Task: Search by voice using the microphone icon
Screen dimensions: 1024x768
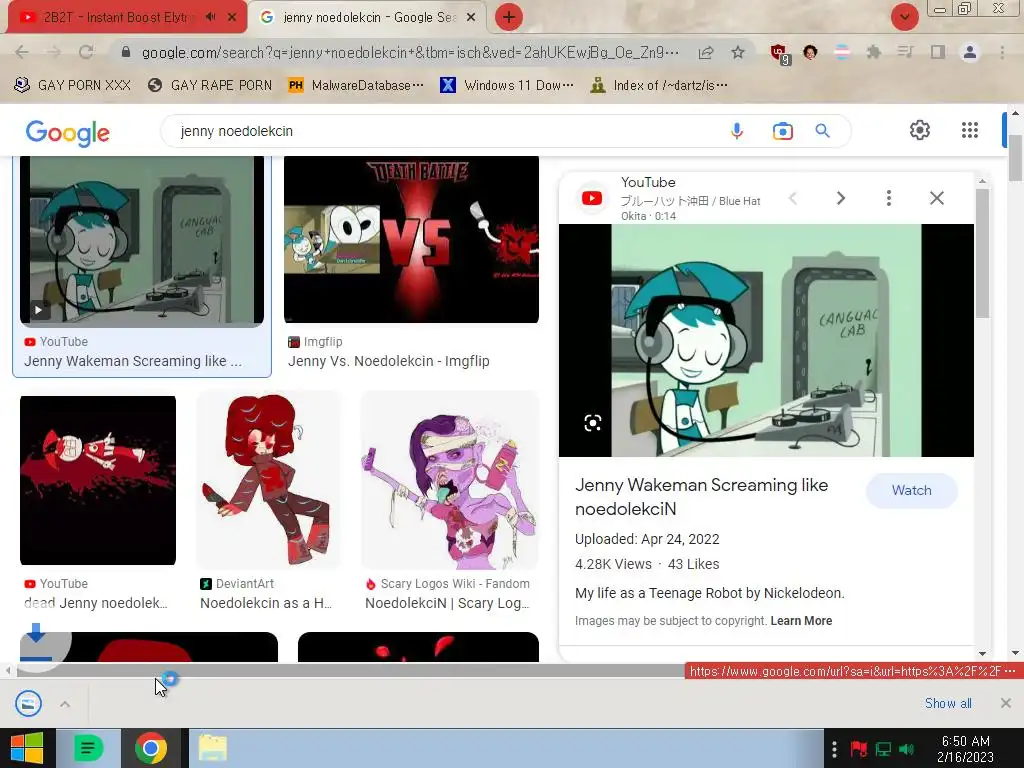Action: pyautogui.click(x=737, y=131)
